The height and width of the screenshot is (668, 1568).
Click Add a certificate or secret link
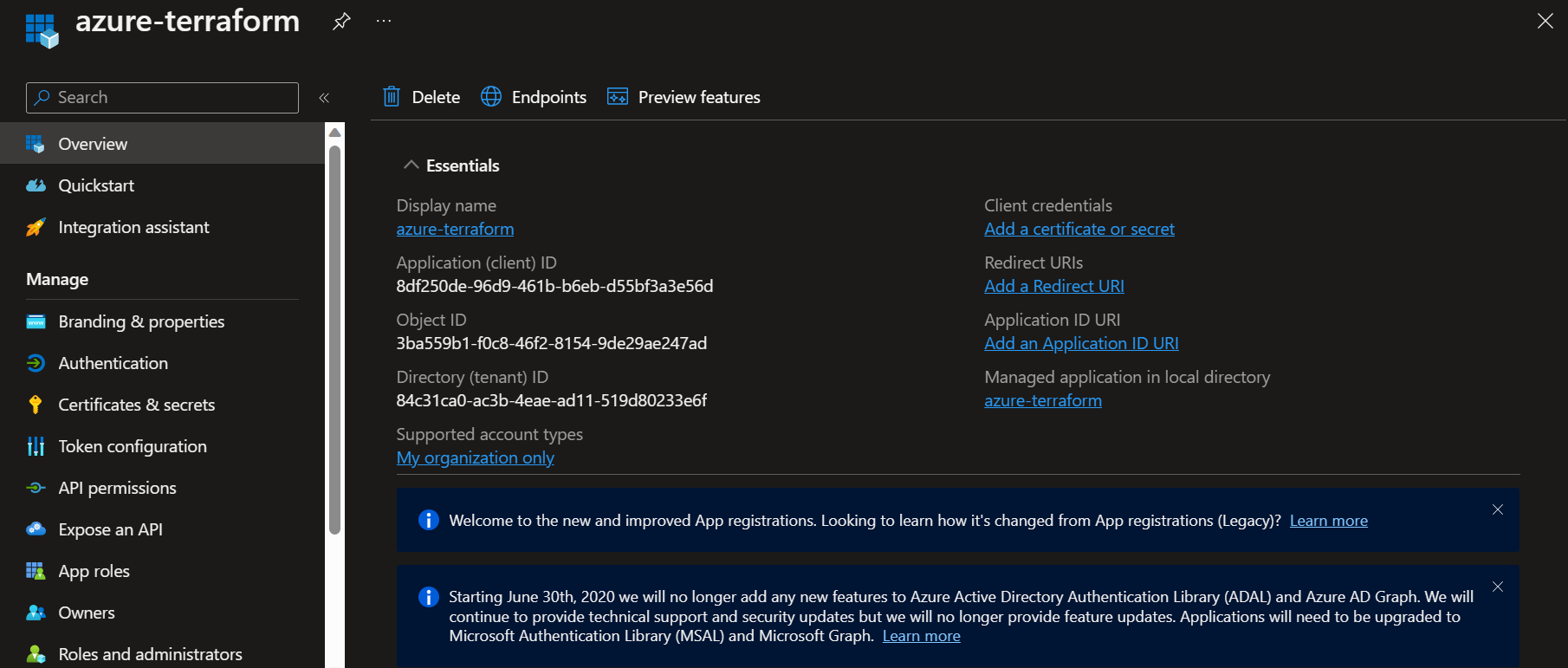click(x=1079, y=229)
